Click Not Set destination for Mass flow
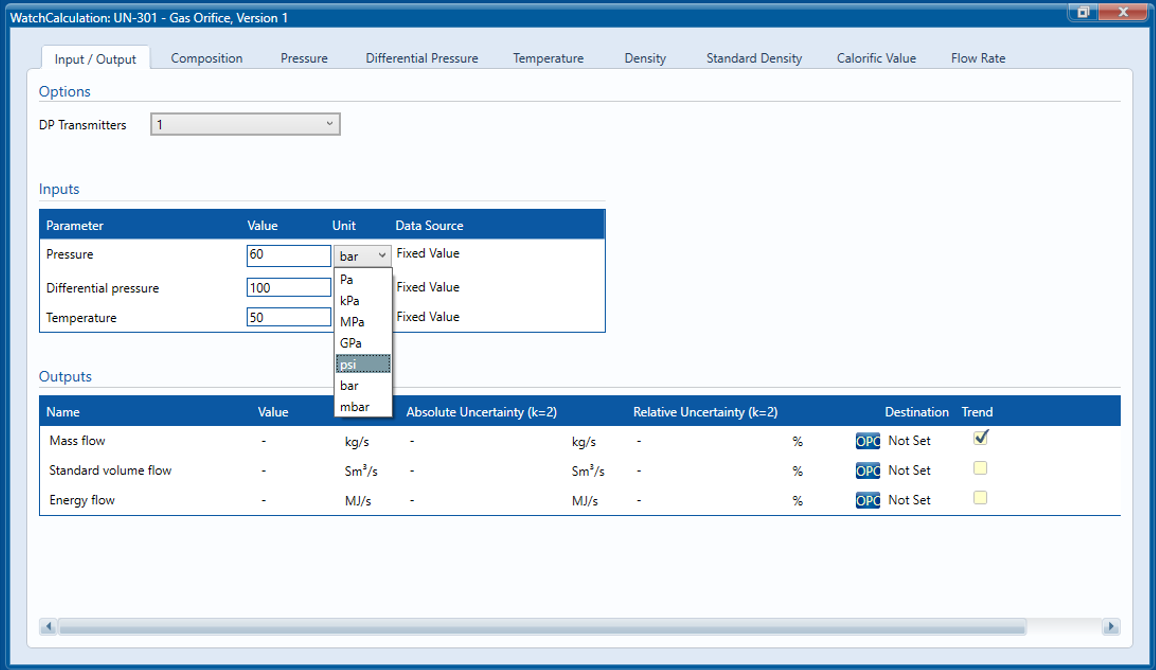This screenshot has width=1156, height=670. click(x=909, y=441)
